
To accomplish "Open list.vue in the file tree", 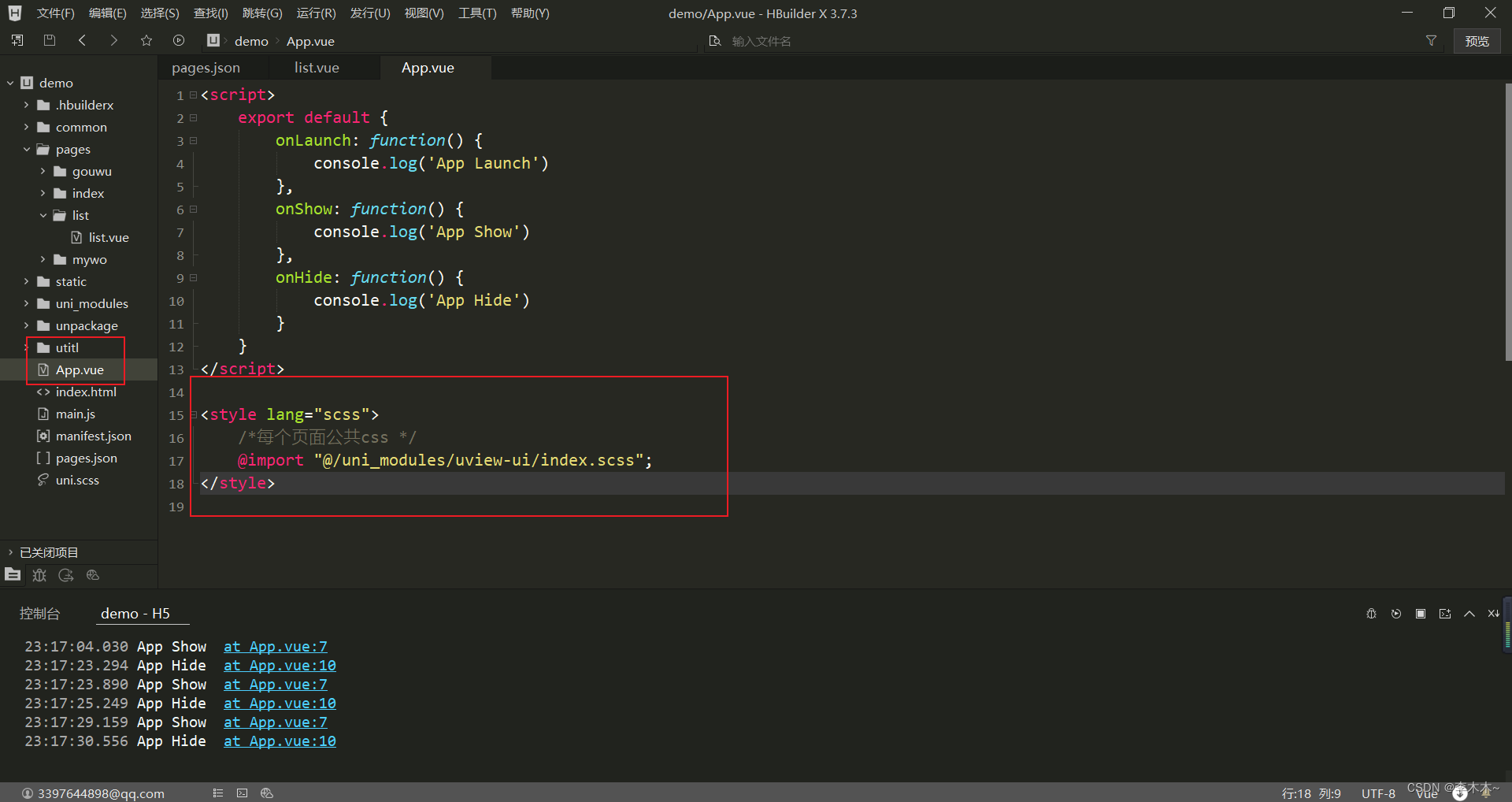I will pos(109,237).
